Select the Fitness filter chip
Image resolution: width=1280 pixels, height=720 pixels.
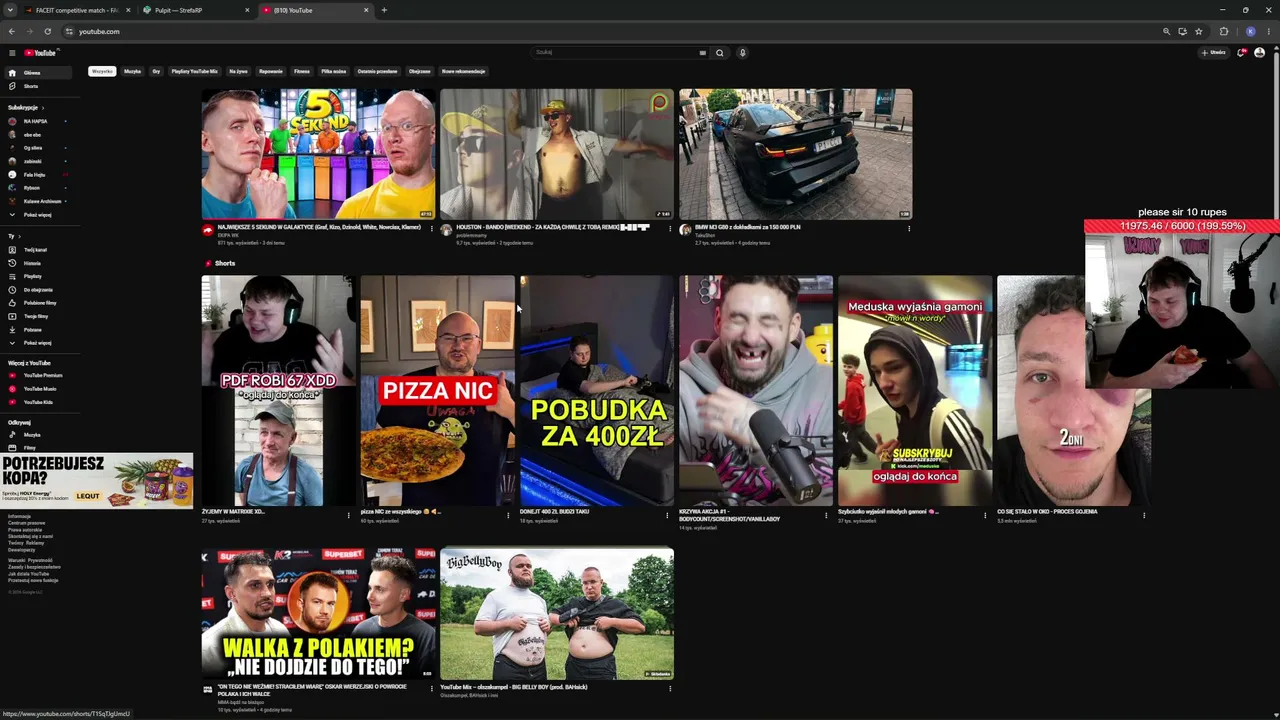pos(302,71)
